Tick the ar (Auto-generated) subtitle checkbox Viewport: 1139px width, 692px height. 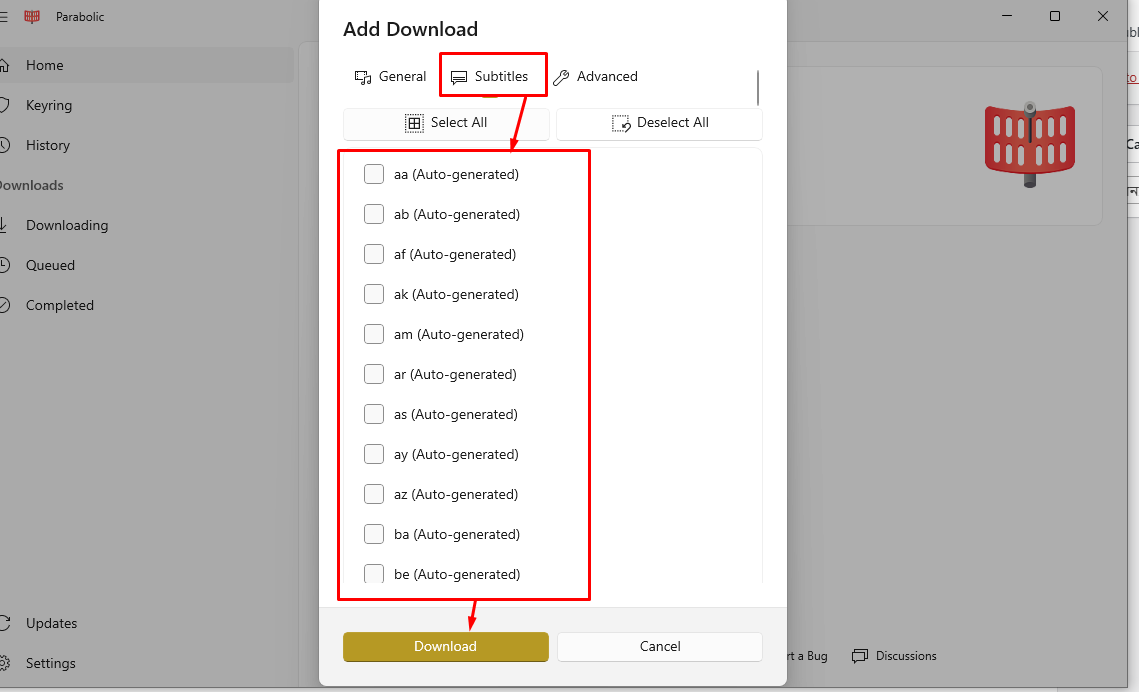click(x=374, y=374)
